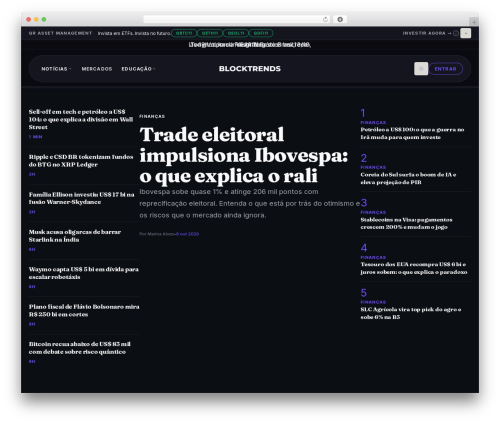
Task: Click the '1 MIN' timestamp under Sell-off story
Action: pos(35,137)
